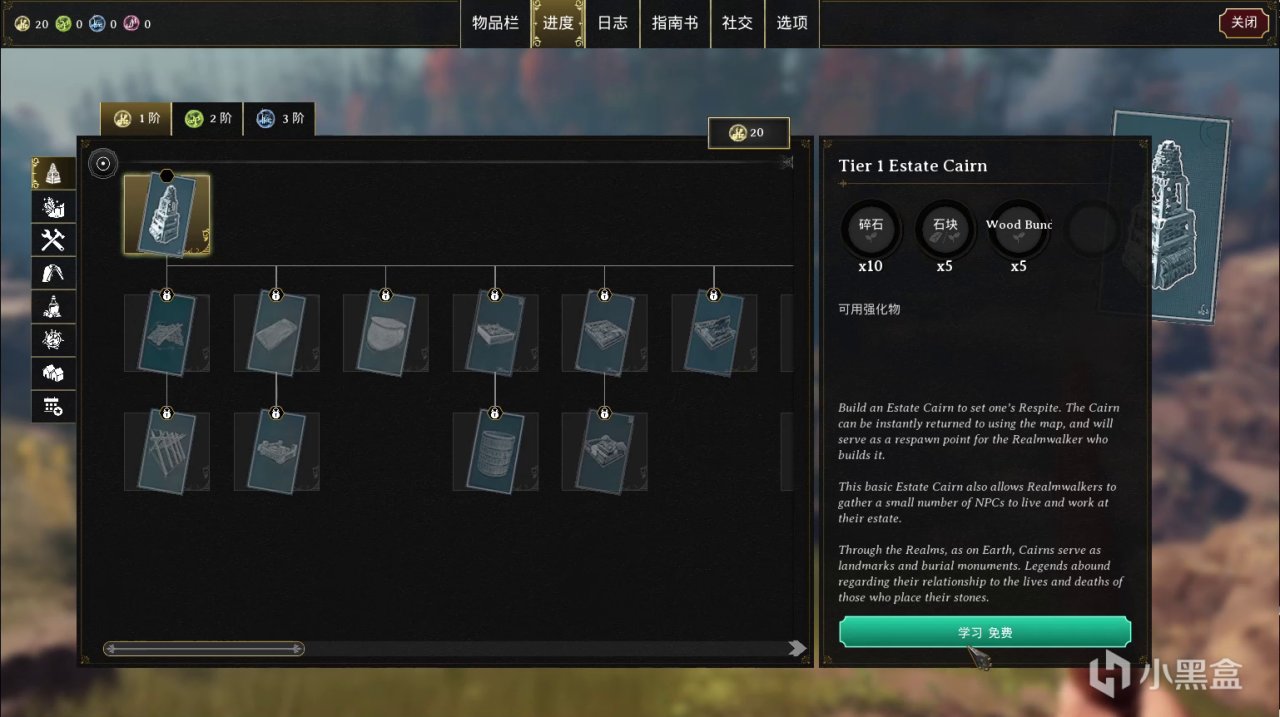
Task: Select the locked bowl-shaped item card
Action: tap(385, 333)
